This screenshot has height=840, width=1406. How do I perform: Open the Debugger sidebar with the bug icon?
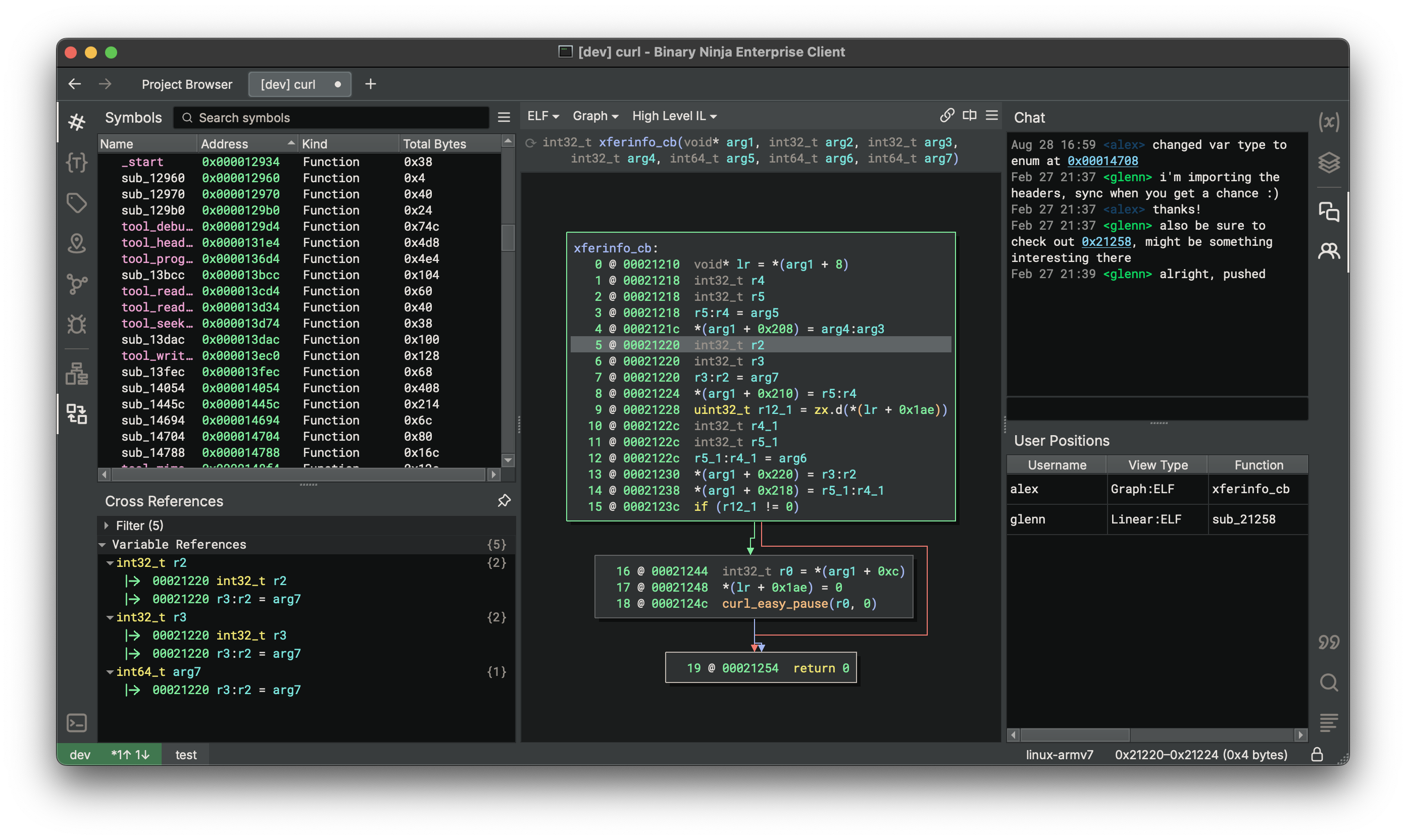tap(77, 325)
